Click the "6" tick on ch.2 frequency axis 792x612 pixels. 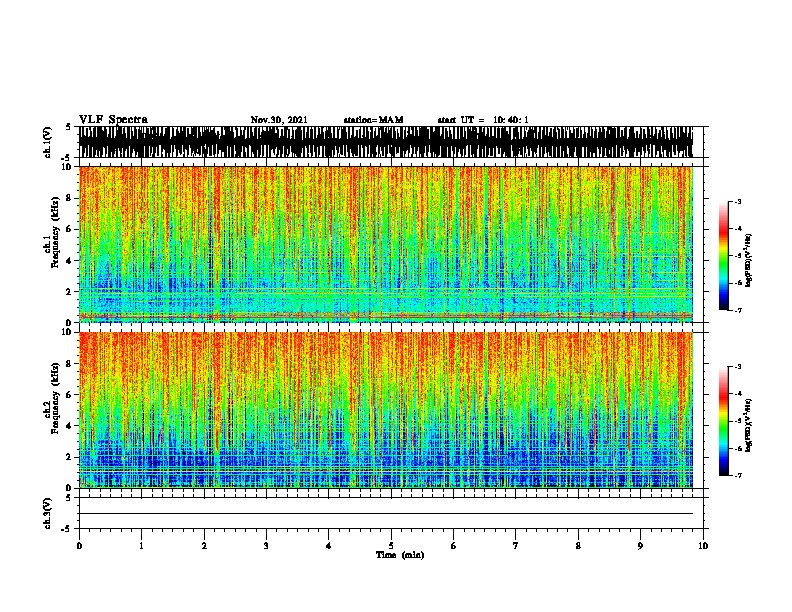coord(70,395)
